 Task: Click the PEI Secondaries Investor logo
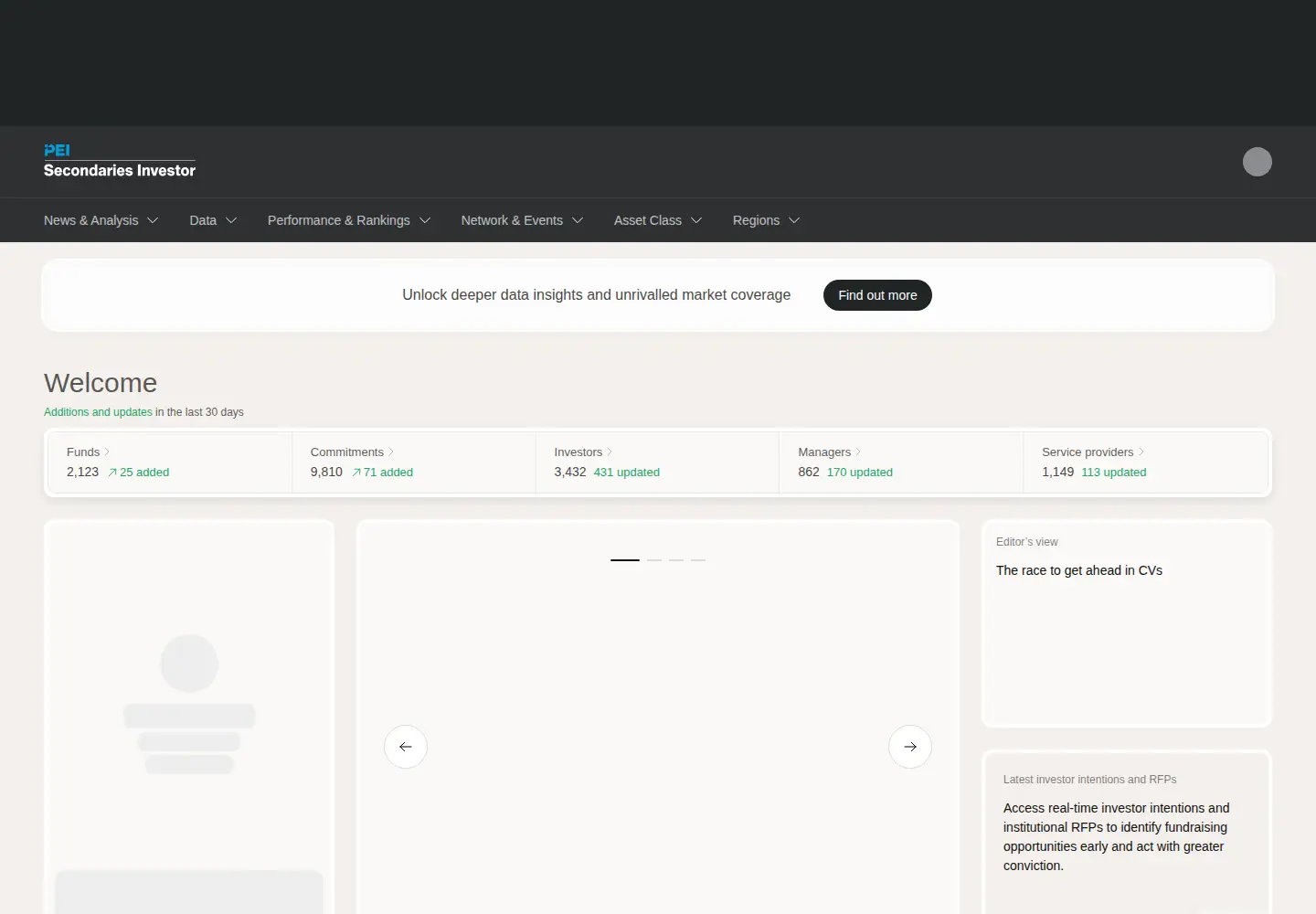(x=120, y=161)
